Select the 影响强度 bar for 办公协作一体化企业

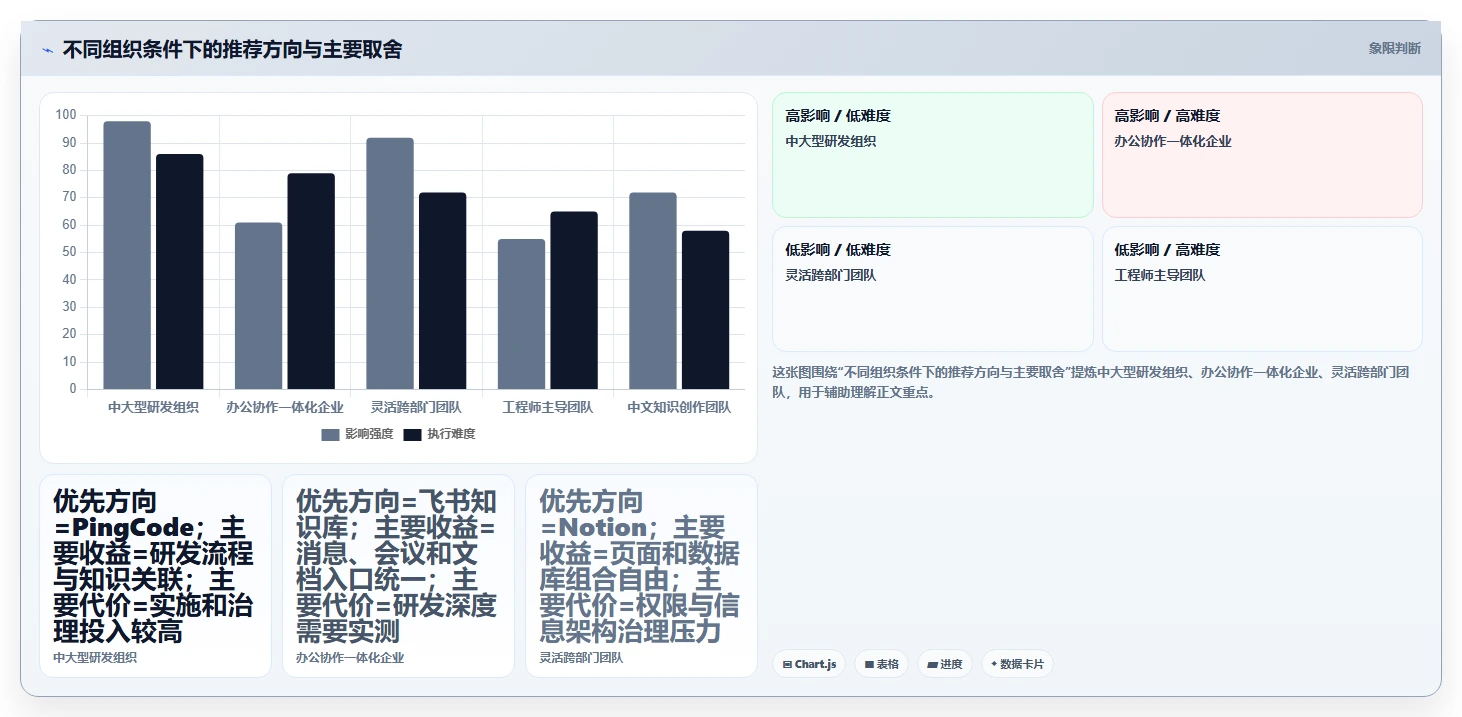click(258, 306)
